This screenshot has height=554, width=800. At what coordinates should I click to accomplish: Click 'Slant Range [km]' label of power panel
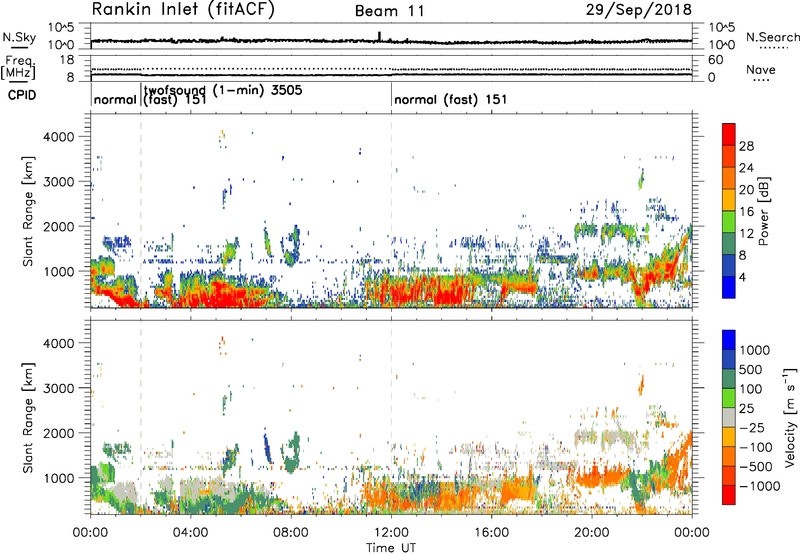[28, 211]
